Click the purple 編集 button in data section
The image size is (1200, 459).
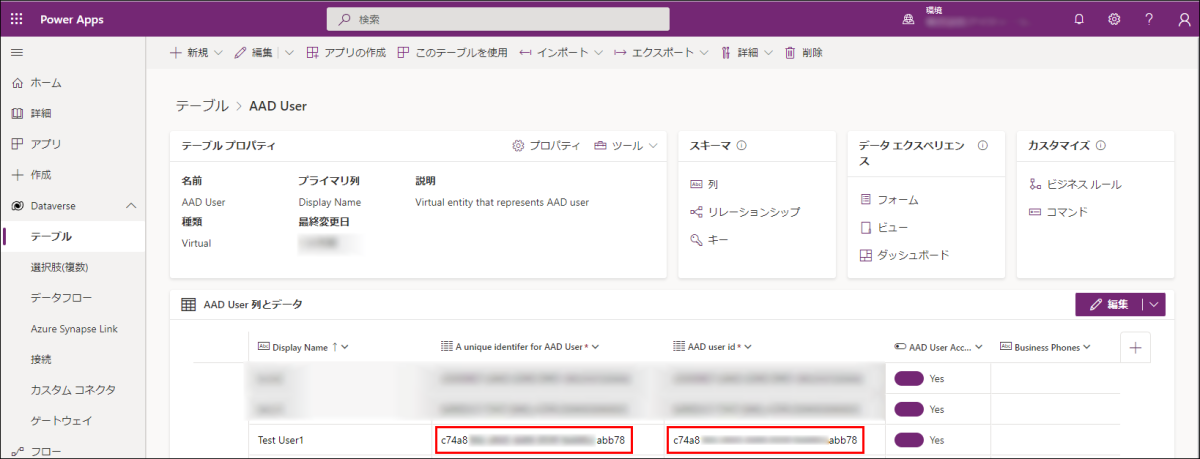tap(1108, 305)
